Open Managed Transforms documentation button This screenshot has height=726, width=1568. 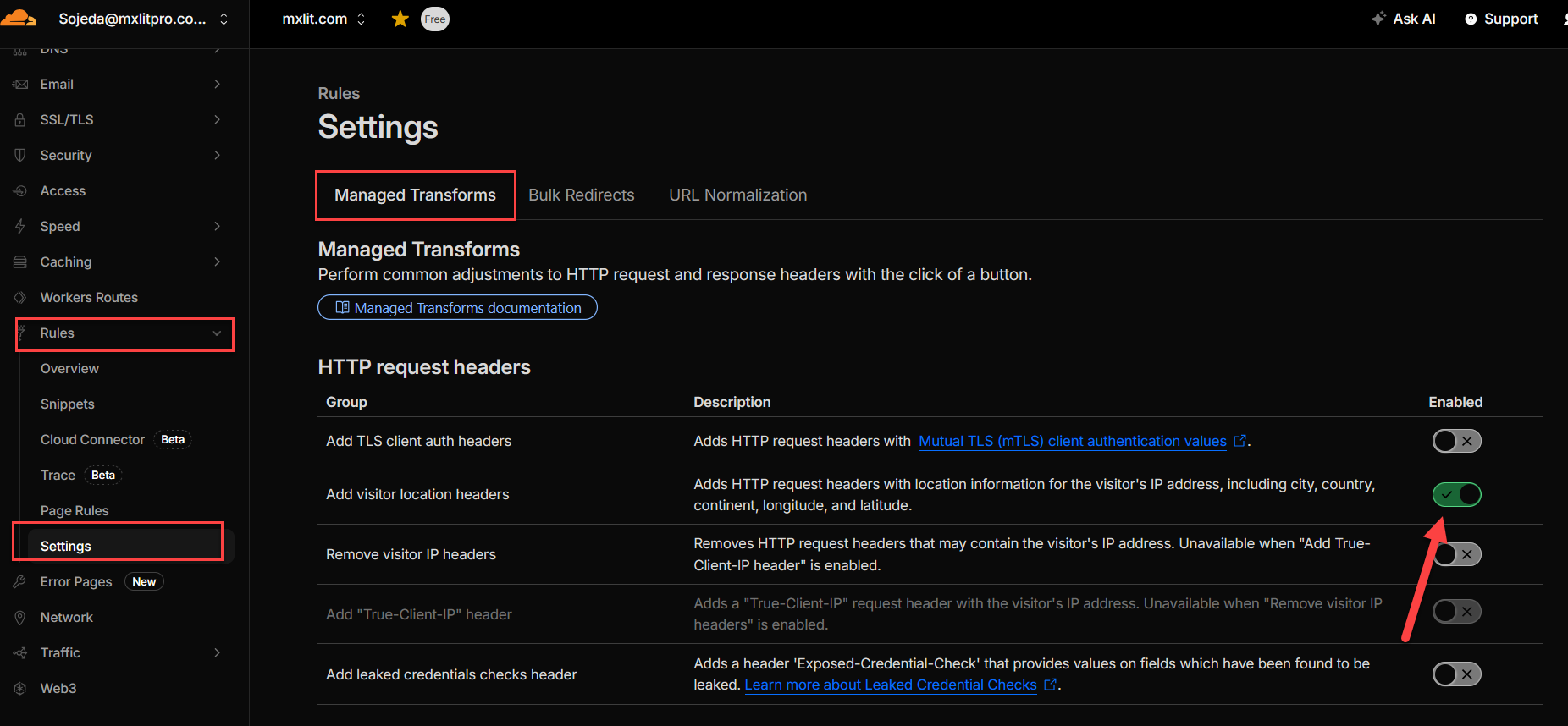457,308
